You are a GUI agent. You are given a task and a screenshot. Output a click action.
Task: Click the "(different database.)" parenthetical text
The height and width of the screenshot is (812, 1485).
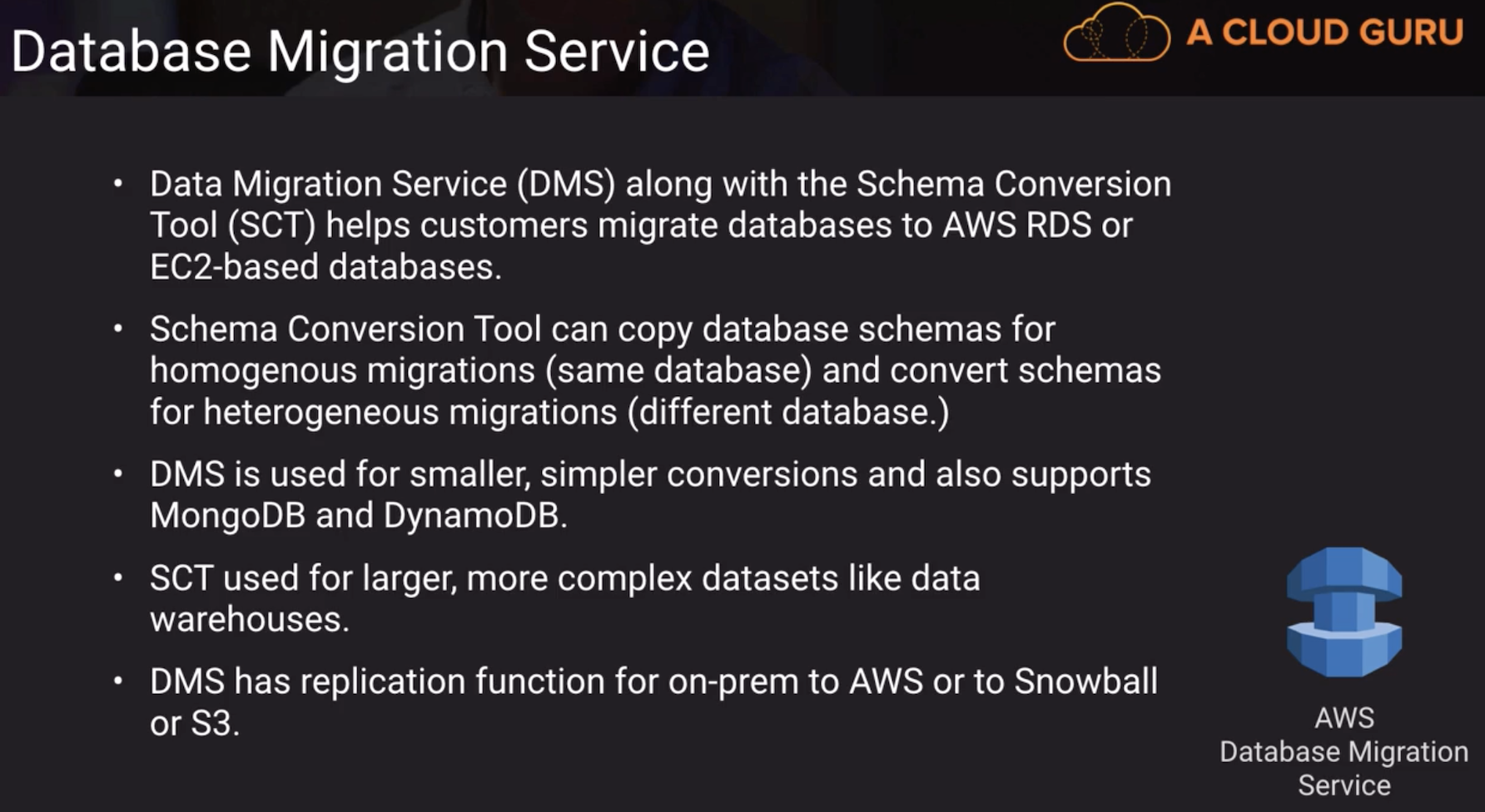coord(787,413)
